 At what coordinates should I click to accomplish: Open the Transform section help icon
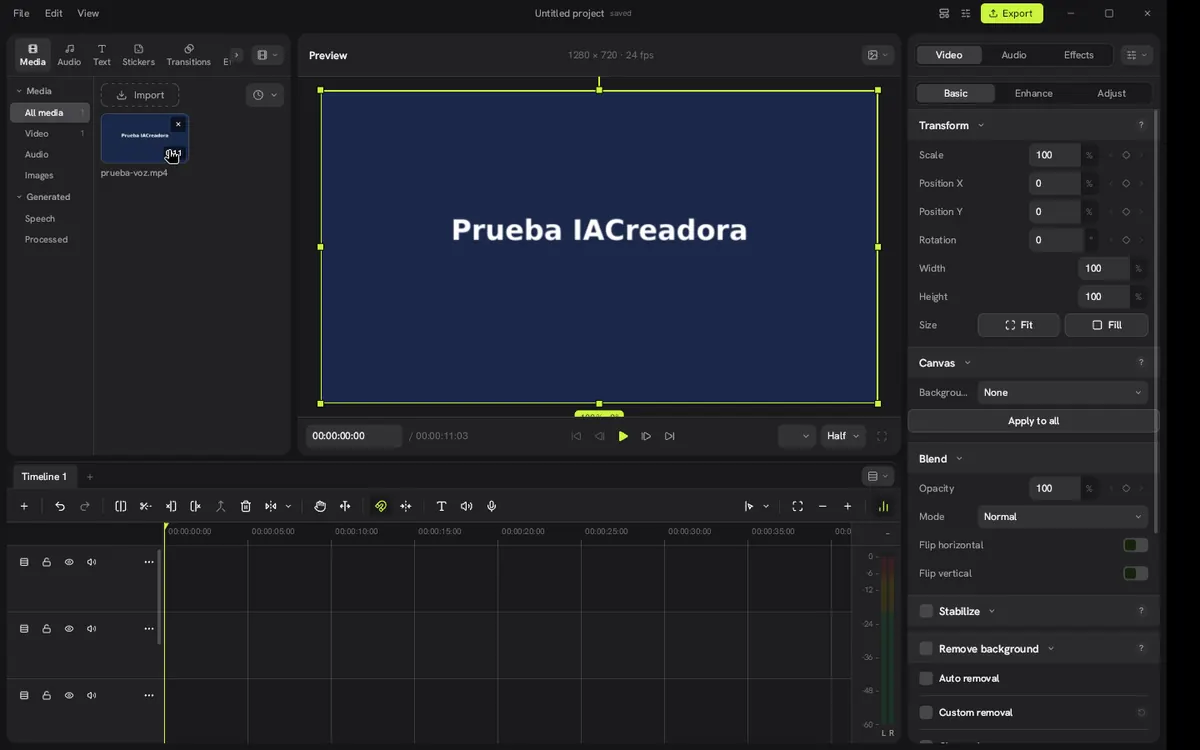(x=1141, y=125)
